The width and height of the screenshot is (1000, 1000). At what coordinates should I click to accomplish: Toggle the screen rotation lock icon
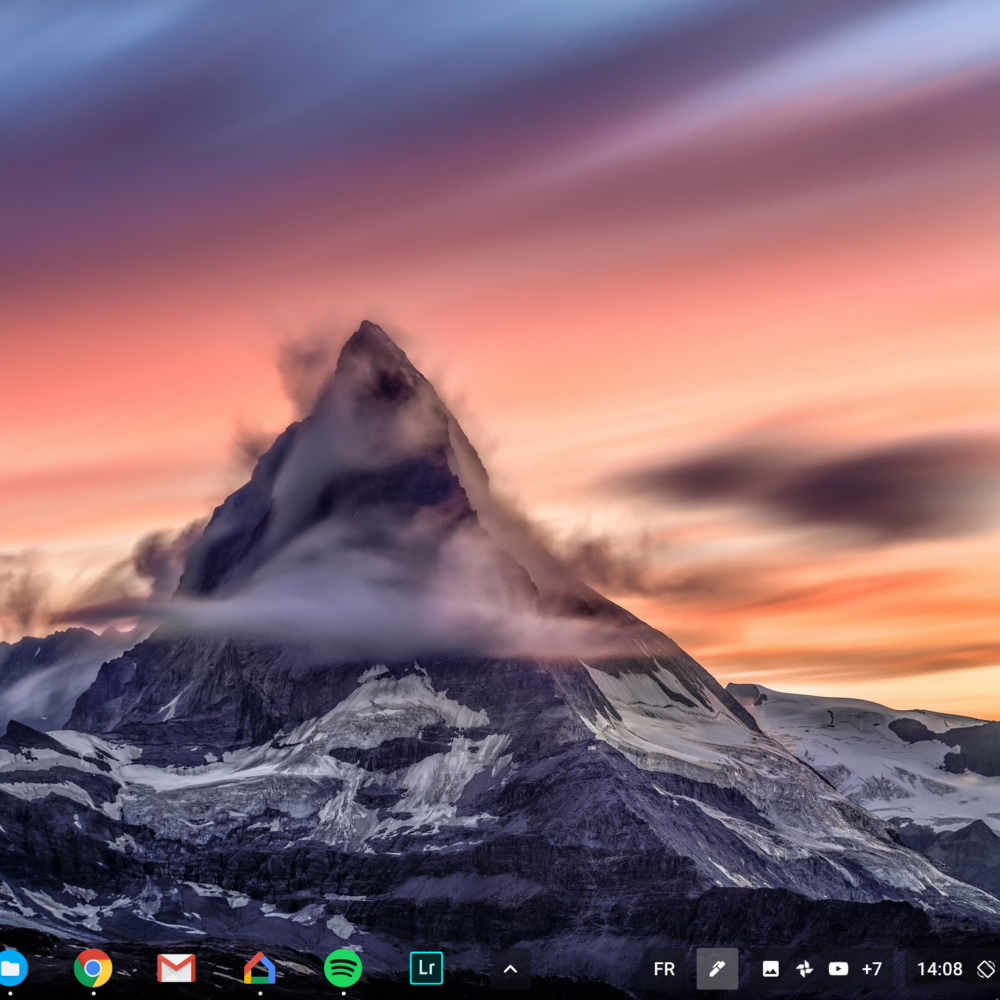point(987,969)
